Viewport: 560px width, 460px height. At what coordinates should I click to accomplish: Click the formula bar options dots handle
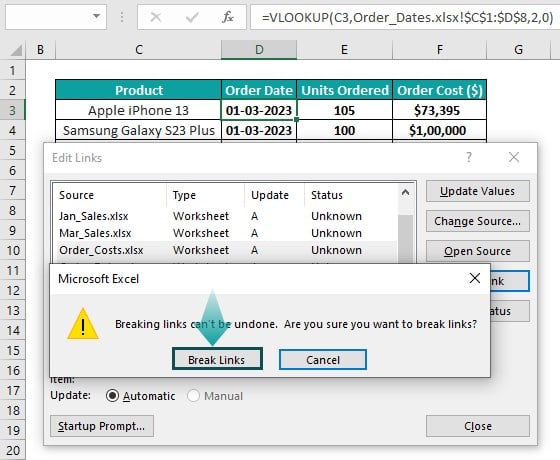click(x=122, y=17)
